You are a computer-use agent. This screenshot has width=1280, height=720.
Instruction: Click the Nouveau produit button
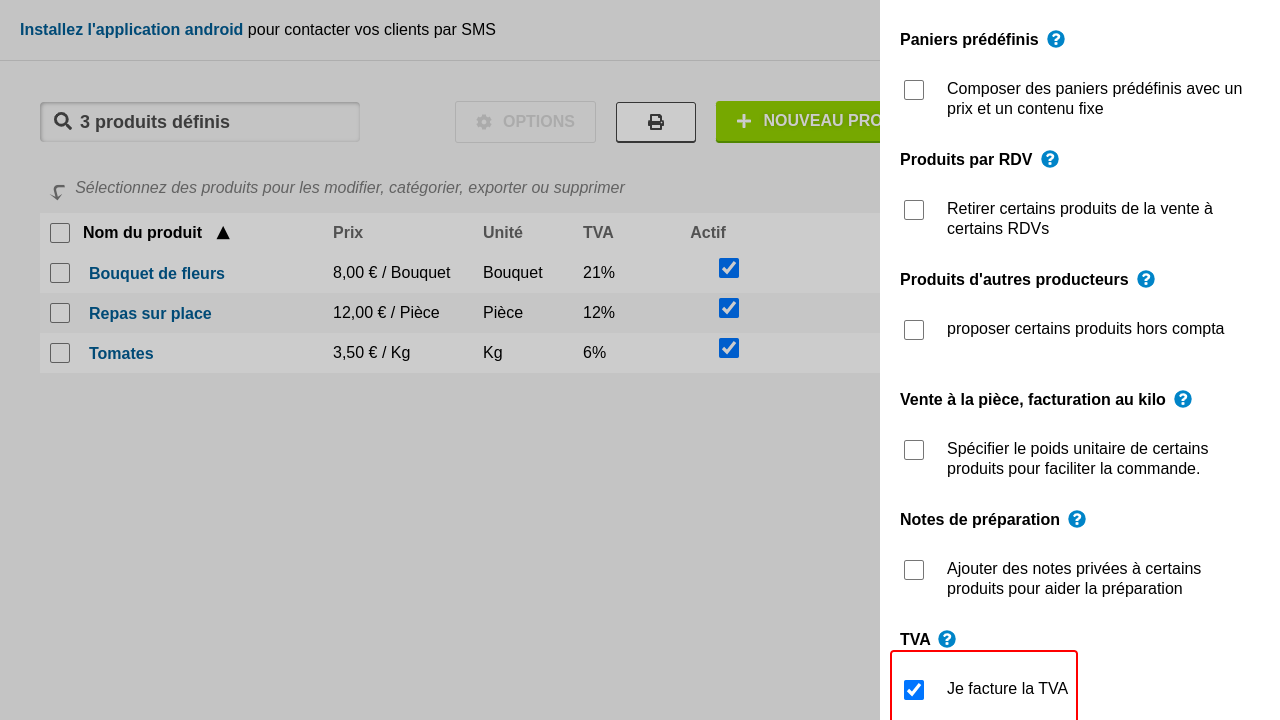coord(800,121)
